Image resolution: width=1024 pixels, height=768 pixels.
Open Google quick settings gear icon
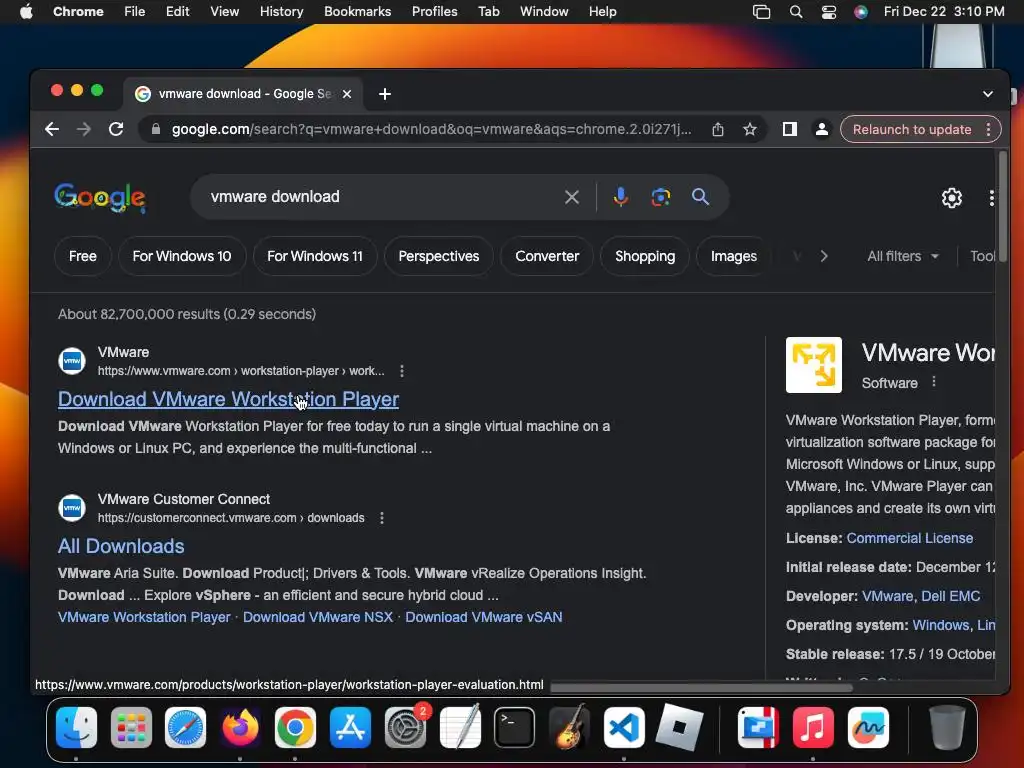click(952, 198)
